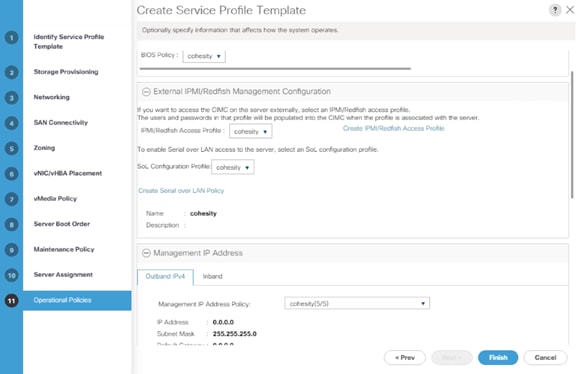Click the vertical scrollbar of the panel
The width and height of the screenshot is (578, 374).
click(572, 135)
